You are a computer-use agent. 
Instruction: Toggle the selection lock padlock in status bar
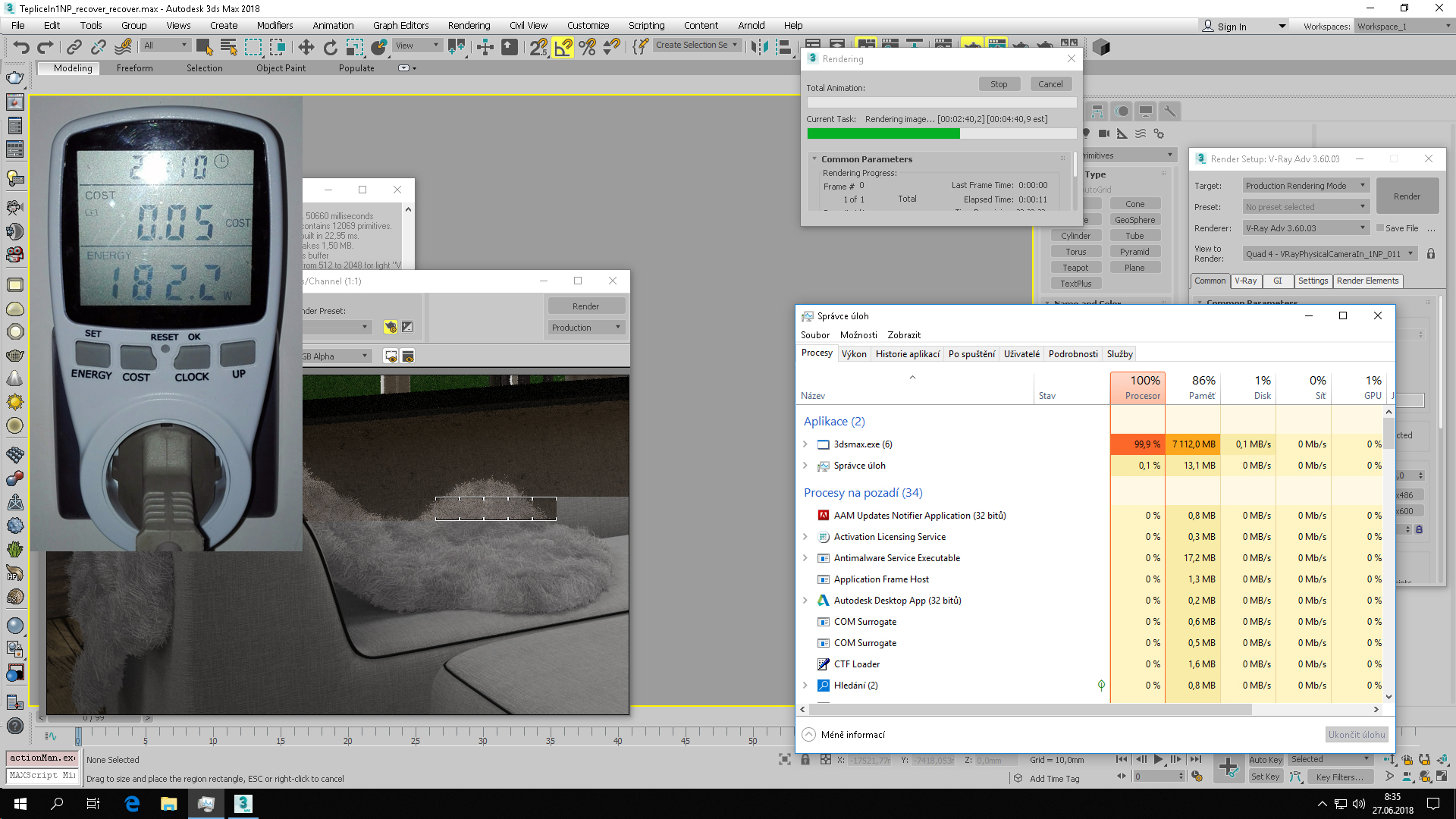tap(805, 760)
